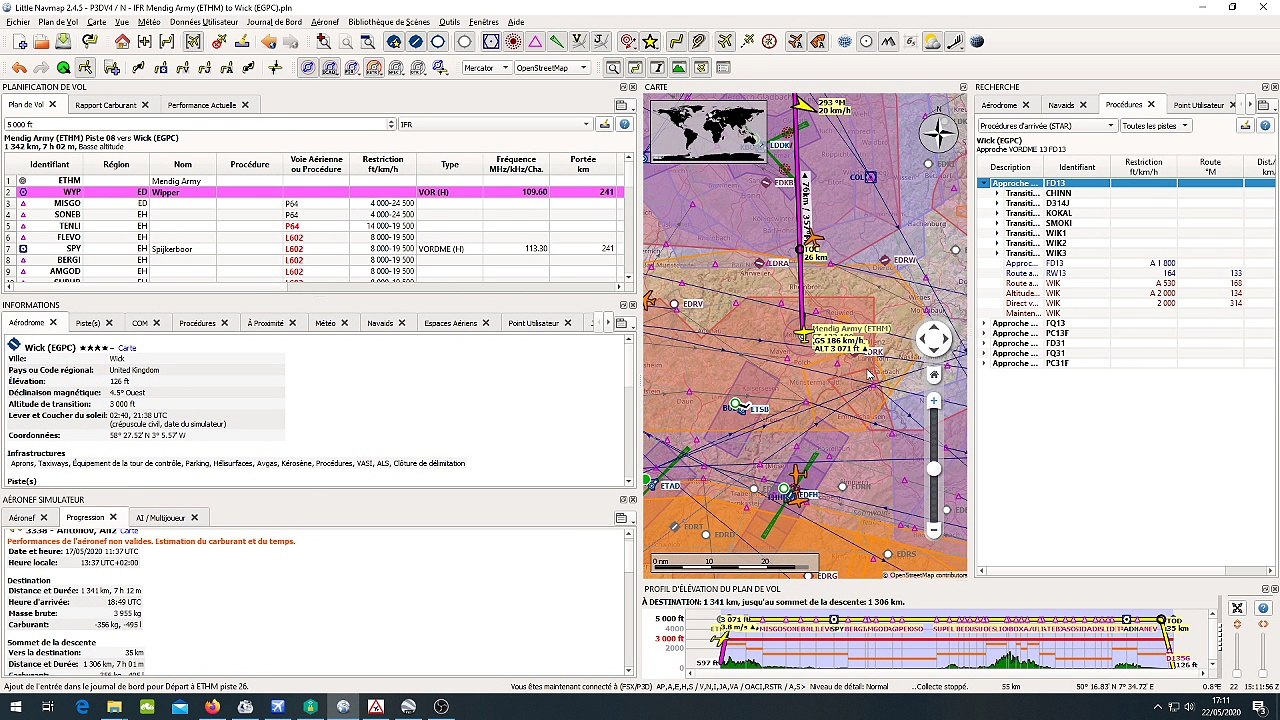Switch to the Rapport Carburant tab

click(105, 105)
